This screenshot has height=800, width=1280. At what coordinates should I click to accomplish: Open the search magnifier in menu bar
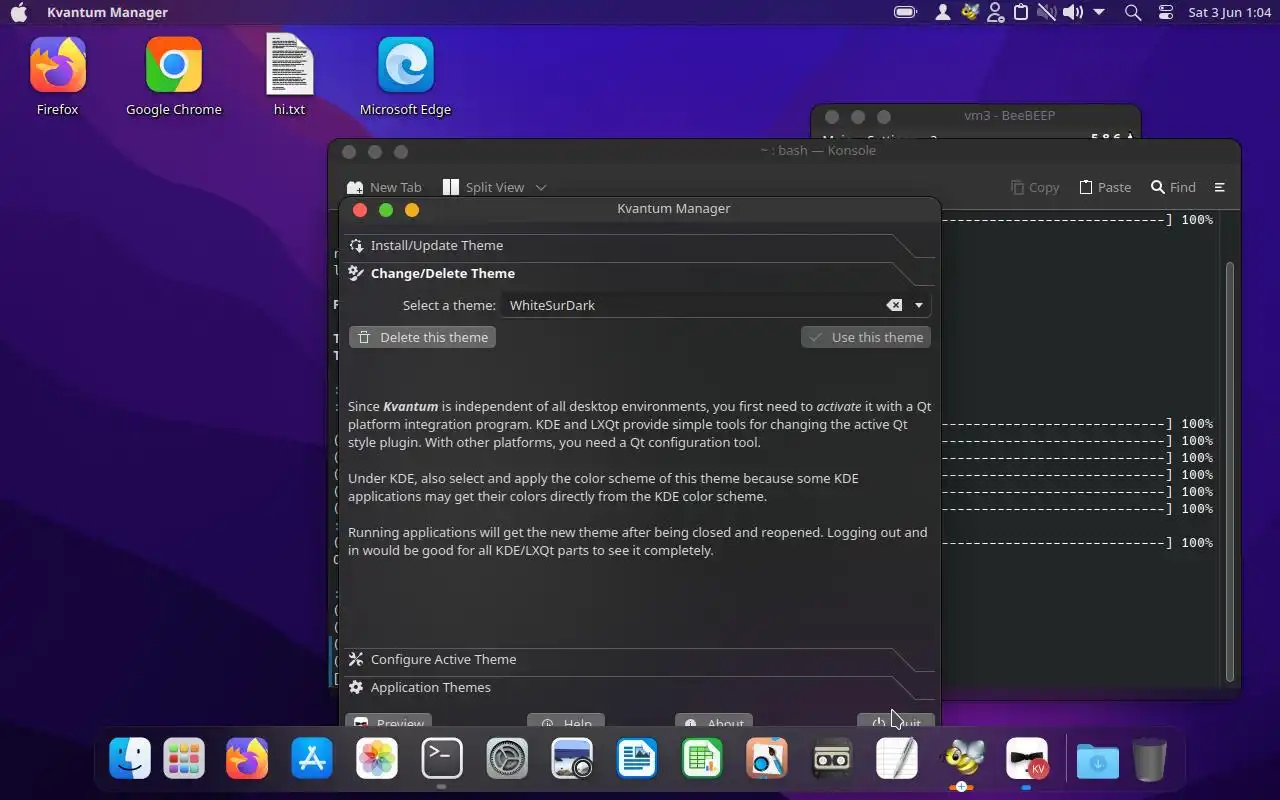pyautogui.click(x=1133, y=13)
